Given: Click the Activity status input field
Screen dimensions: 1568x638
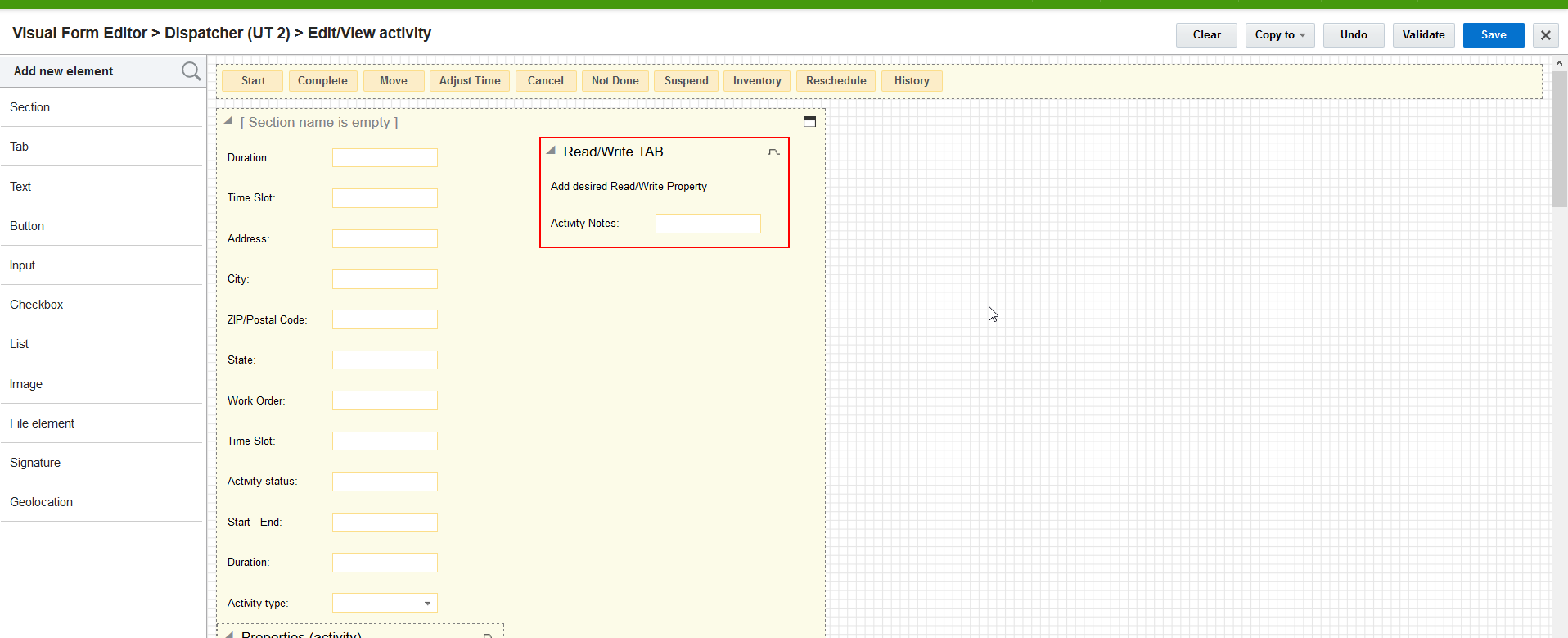Looking at the screenshot, I should pyautogui.click(x=385, y=482).
